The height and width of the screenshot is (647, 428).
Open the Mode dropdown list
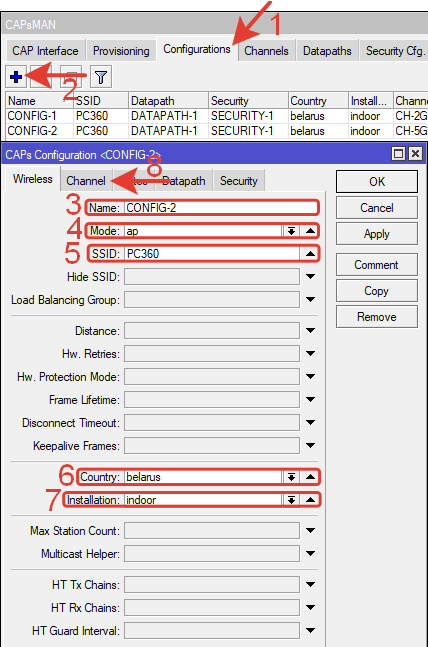(x=291, y=231)
